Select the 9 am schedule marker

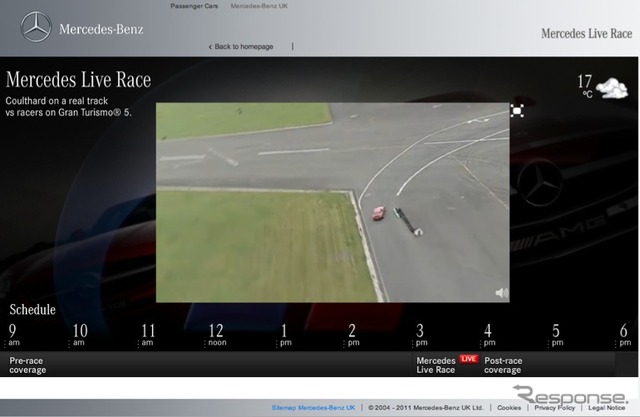[13, 335]
